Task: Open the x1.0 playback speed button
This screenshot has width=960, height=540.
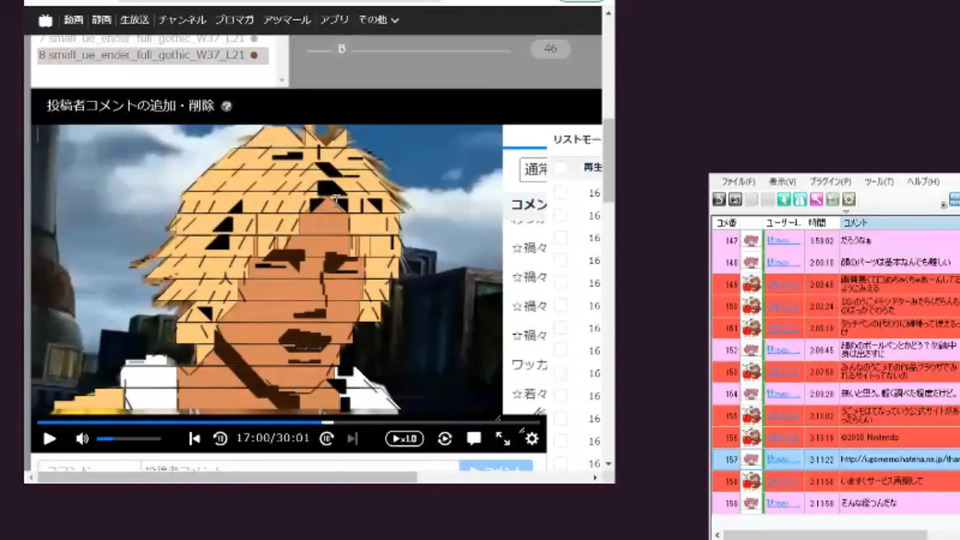Action: click(x=404, y=438)
